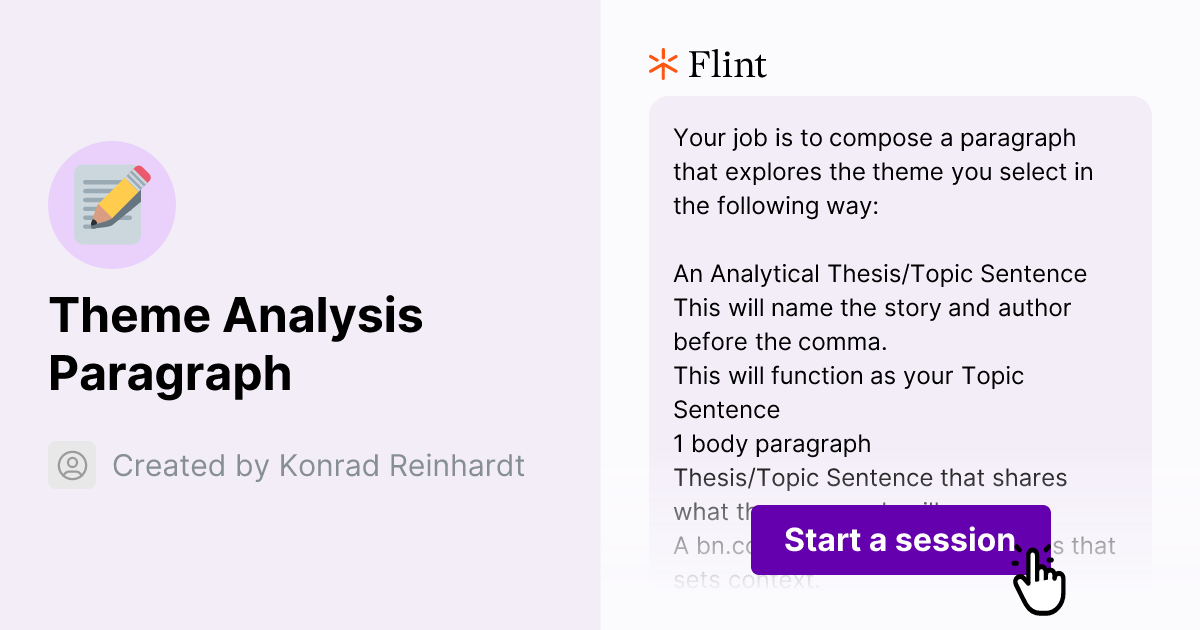Click the Analytical Thesis/Topic Sentence line
1200x630 pixels.
[879, 273]
